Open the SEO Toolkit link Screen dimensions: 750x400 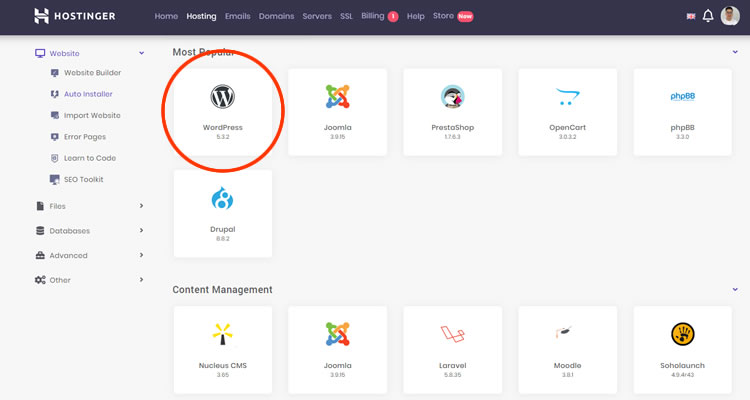(84, 179)
